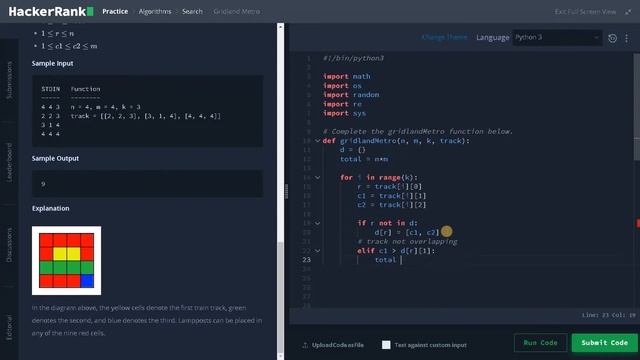Click the sample output value 9
The height and width of the screenshot is (360, 640).
tap(43, 184)
